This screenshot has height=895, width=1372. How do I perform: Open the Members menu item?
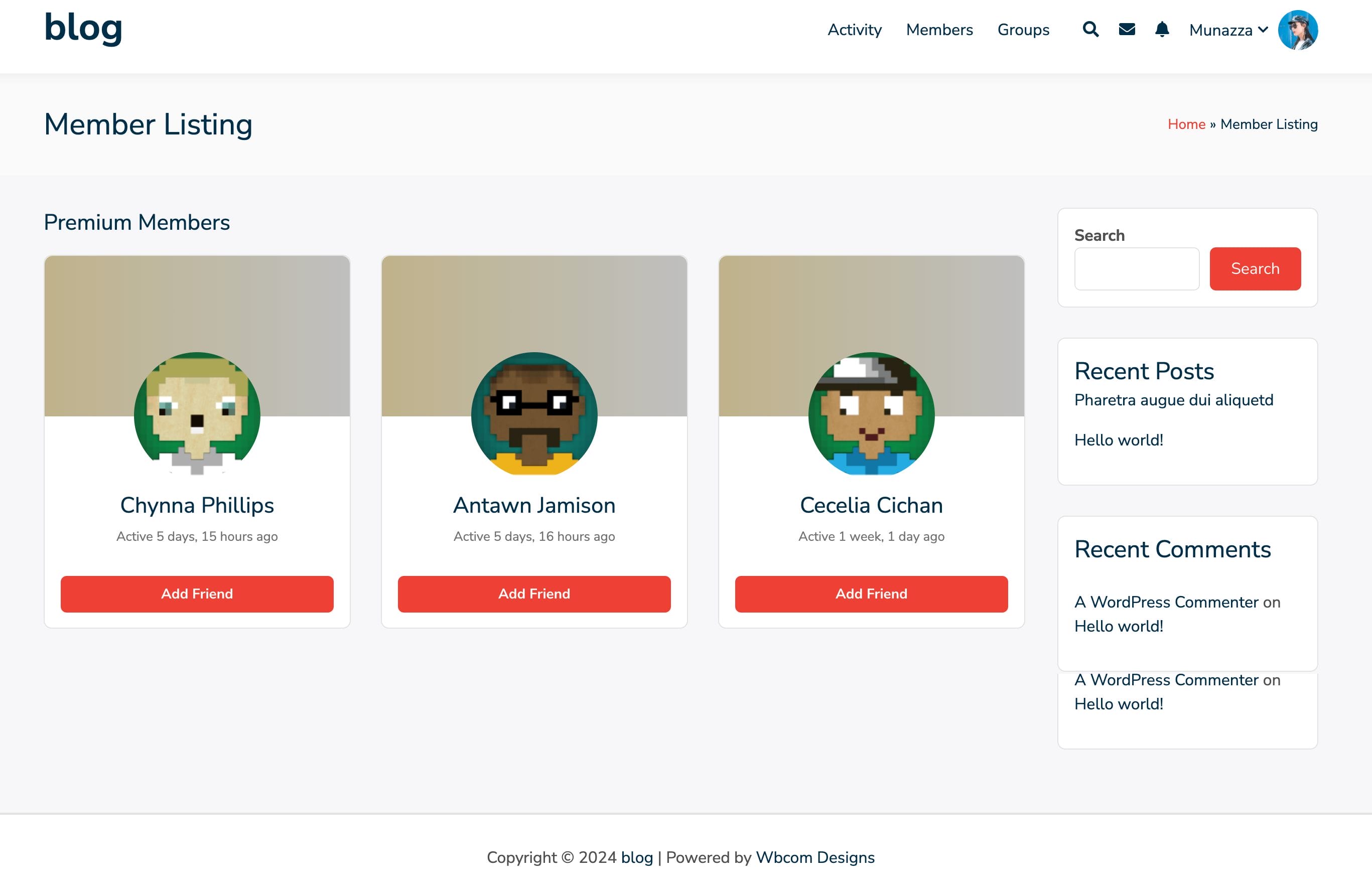[939, 30]
